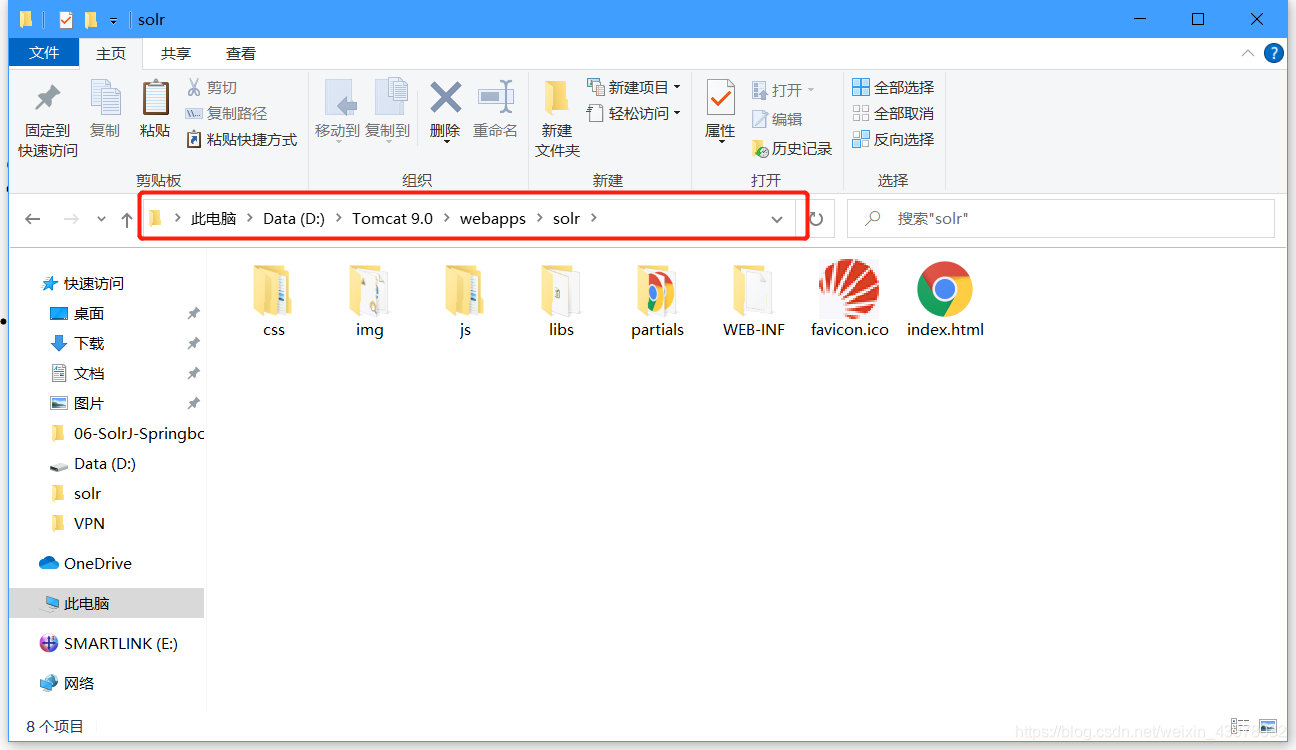Switch to the Home (主页) tab

(x=111, y=54)
